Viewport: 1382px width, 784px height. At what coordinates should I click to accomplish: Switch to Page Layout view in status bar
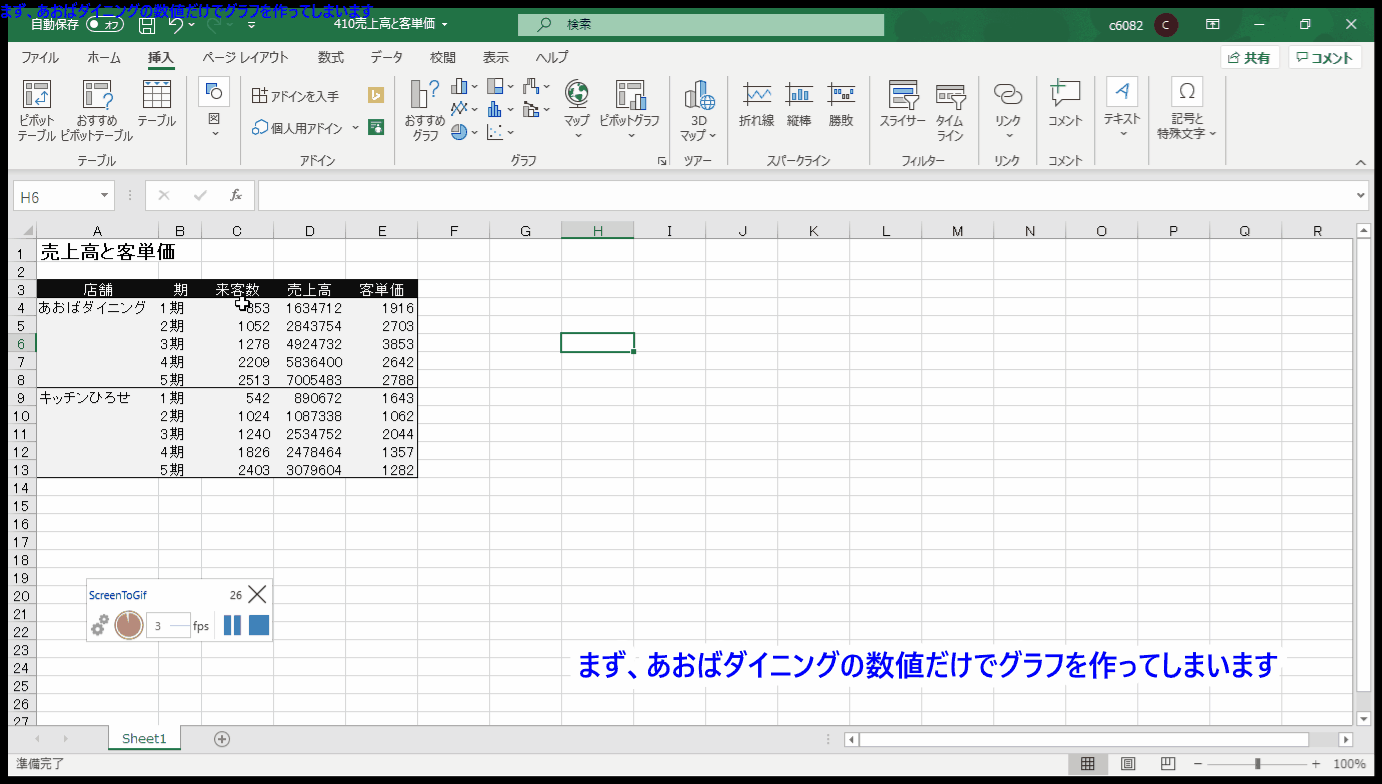(x=1127, y=764)
